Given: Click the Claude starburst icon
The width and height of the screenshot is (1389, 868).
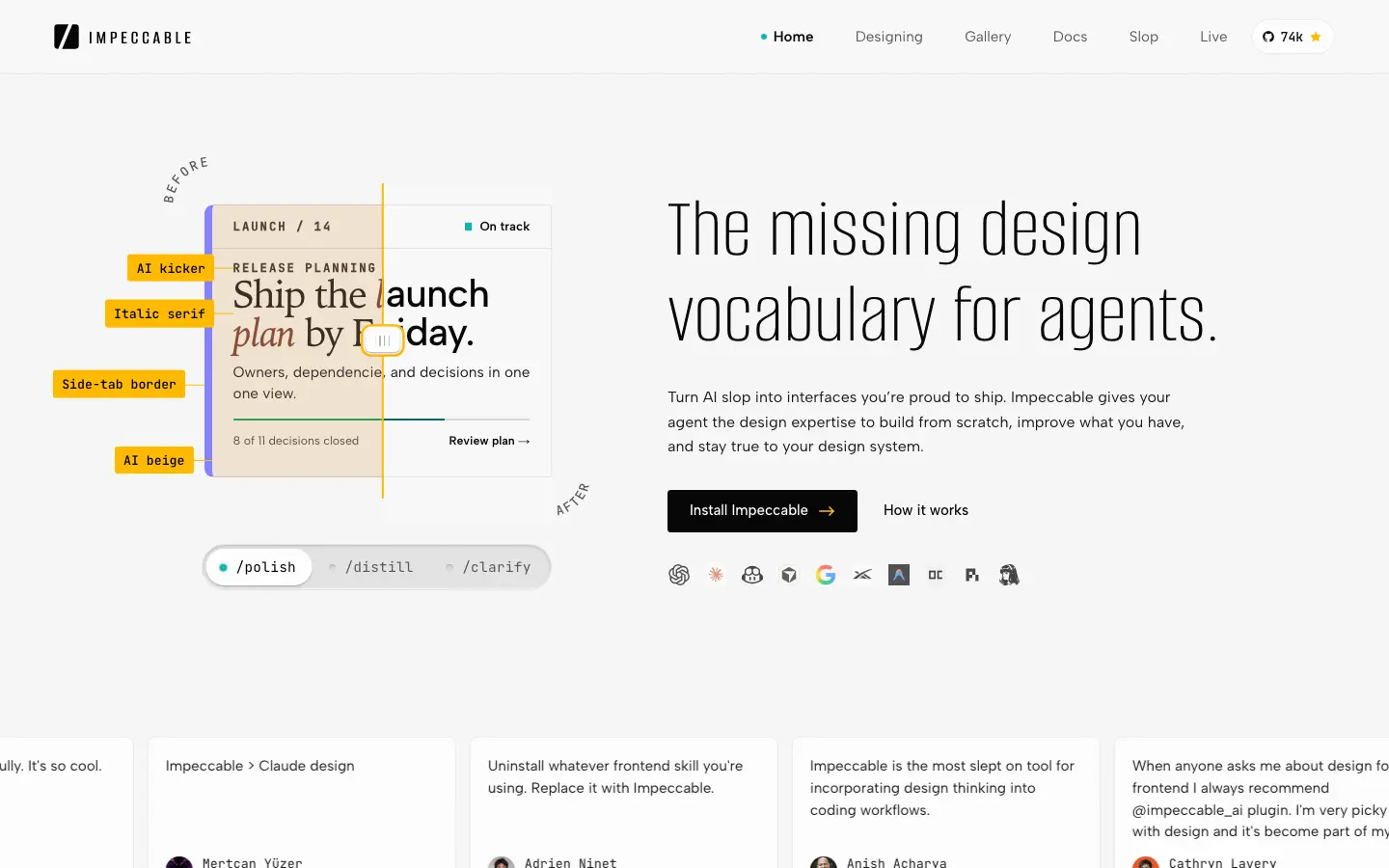Looking at the screenshot, I should pyautogui.click(x=716, y=575).
